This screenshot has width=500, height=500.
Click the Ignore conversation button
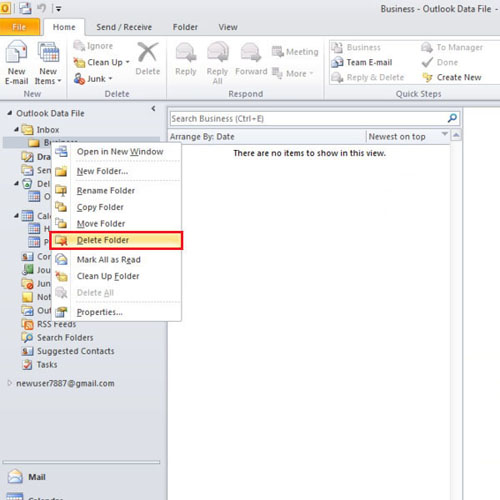point(93,46)
